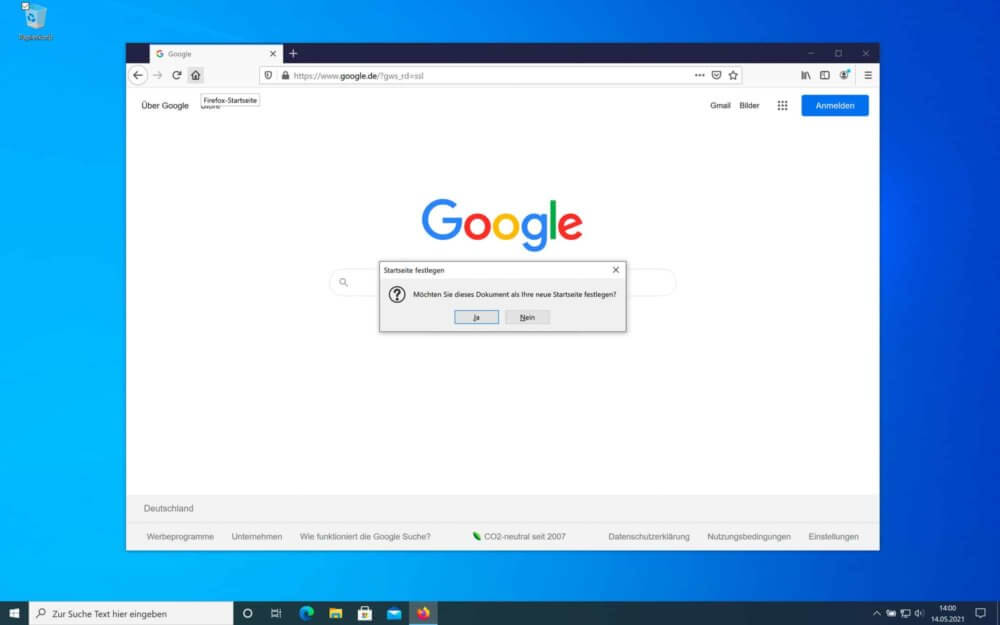Image resolution: width=1000 pixels, height=625 pixels.
Task: Open the Unternehmen footer link
Action: (x=256, y=536)
